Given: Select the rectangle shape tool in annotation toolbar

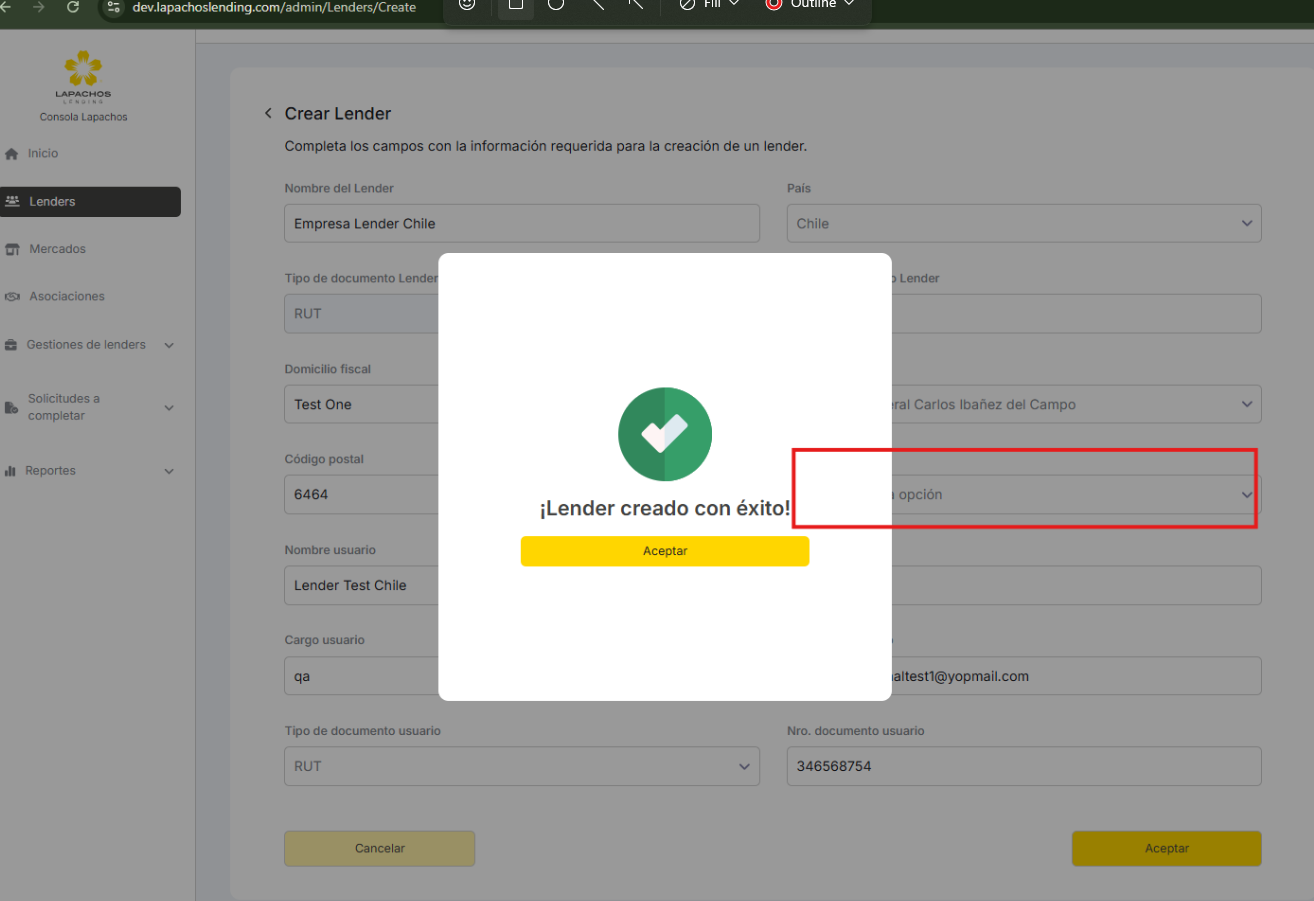Looking at the screenshot, I should click(516, 5).
